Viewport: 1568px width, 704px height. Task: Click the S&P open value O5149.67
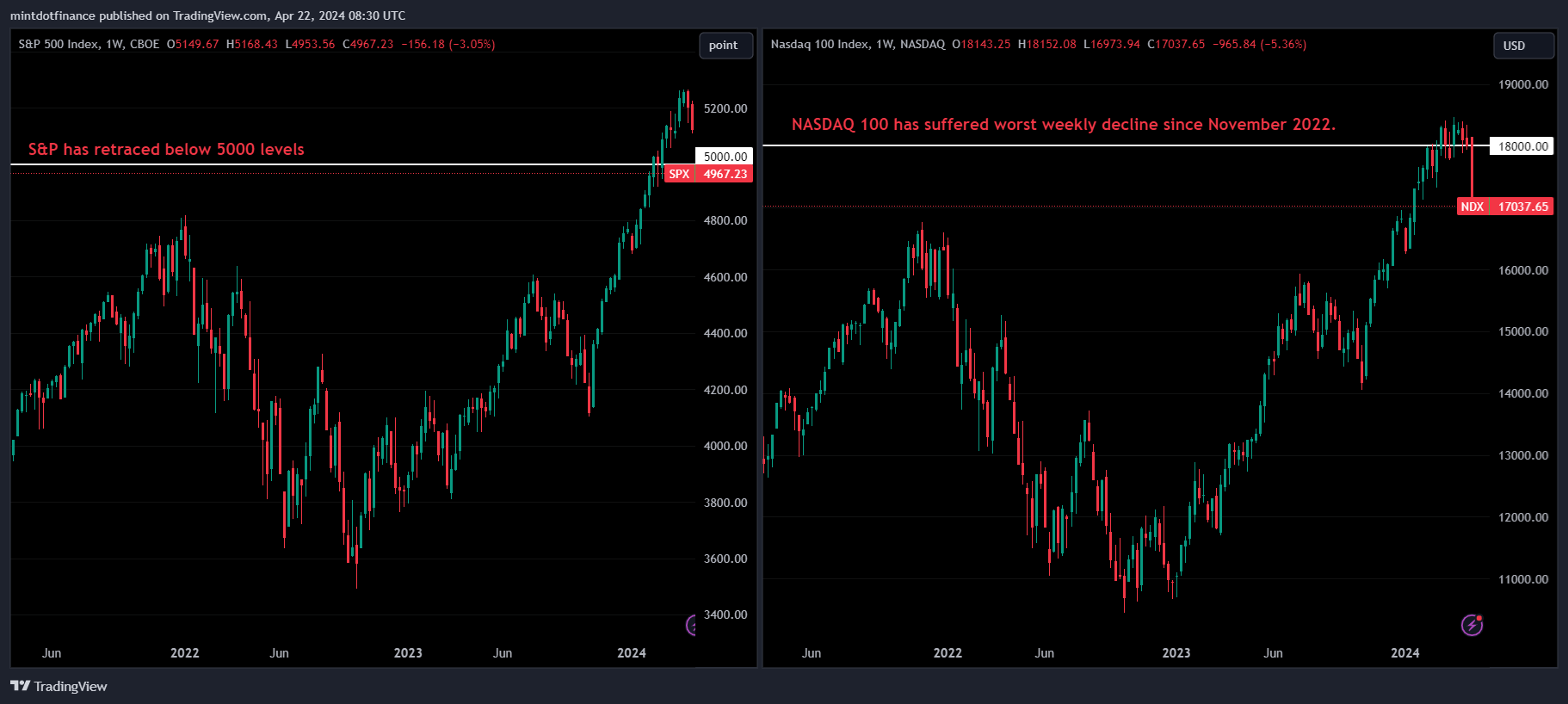[x=193, y=44]
